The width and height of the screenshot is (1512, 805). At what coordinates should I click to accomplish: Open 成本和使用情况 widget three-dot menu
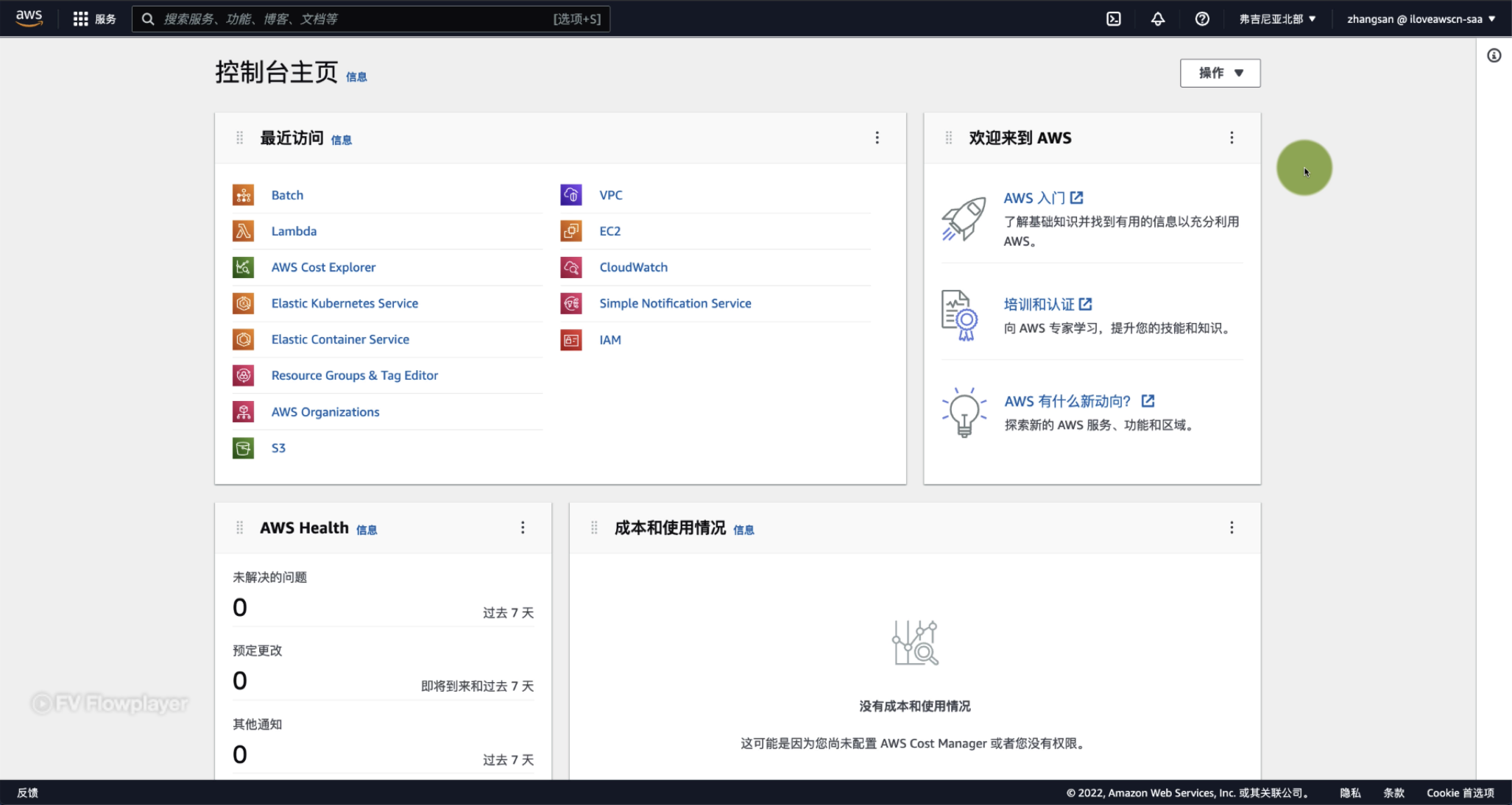coord(1232,528)
